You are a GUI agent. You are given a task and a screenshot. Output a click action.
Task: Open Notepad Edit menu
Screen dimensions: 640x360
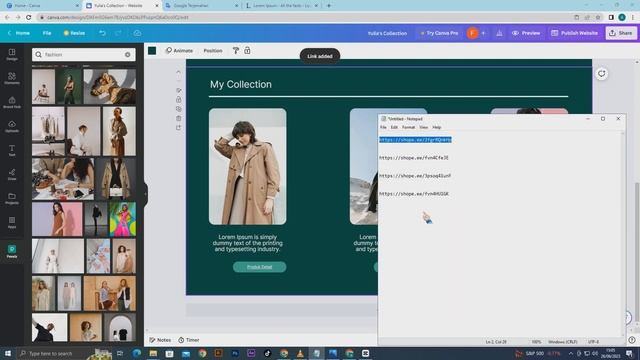(x=394, y=127)
